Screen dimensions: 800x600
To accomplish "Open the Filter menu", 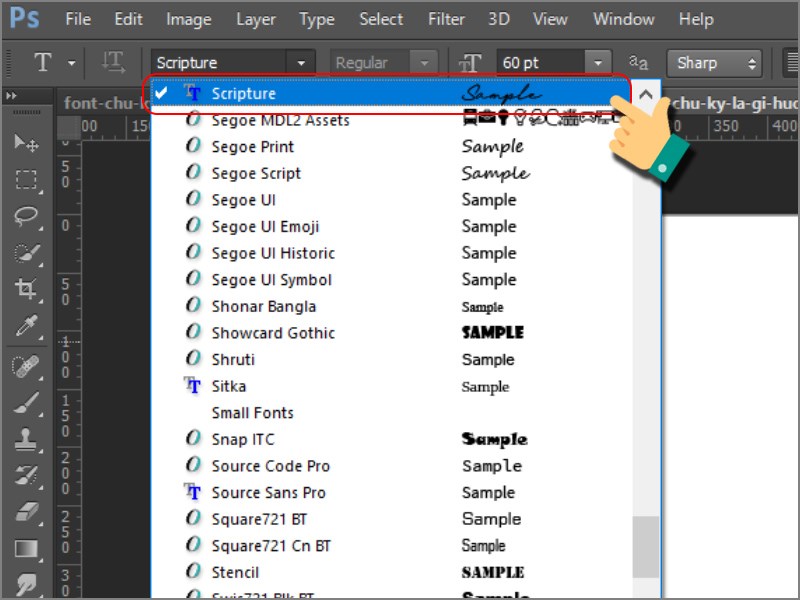I will coord(446,19).
